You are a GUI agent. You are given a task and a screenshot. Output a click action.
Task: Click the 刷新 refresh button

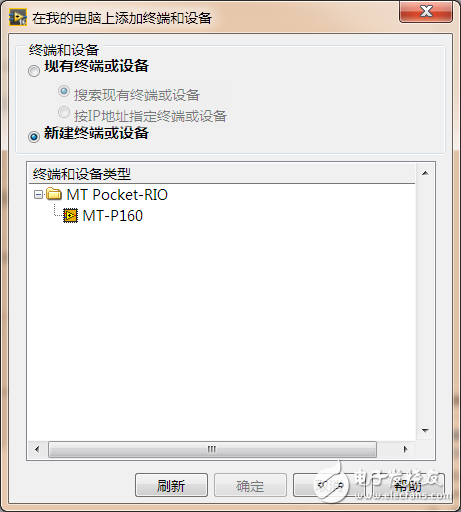tap(171, 485)
